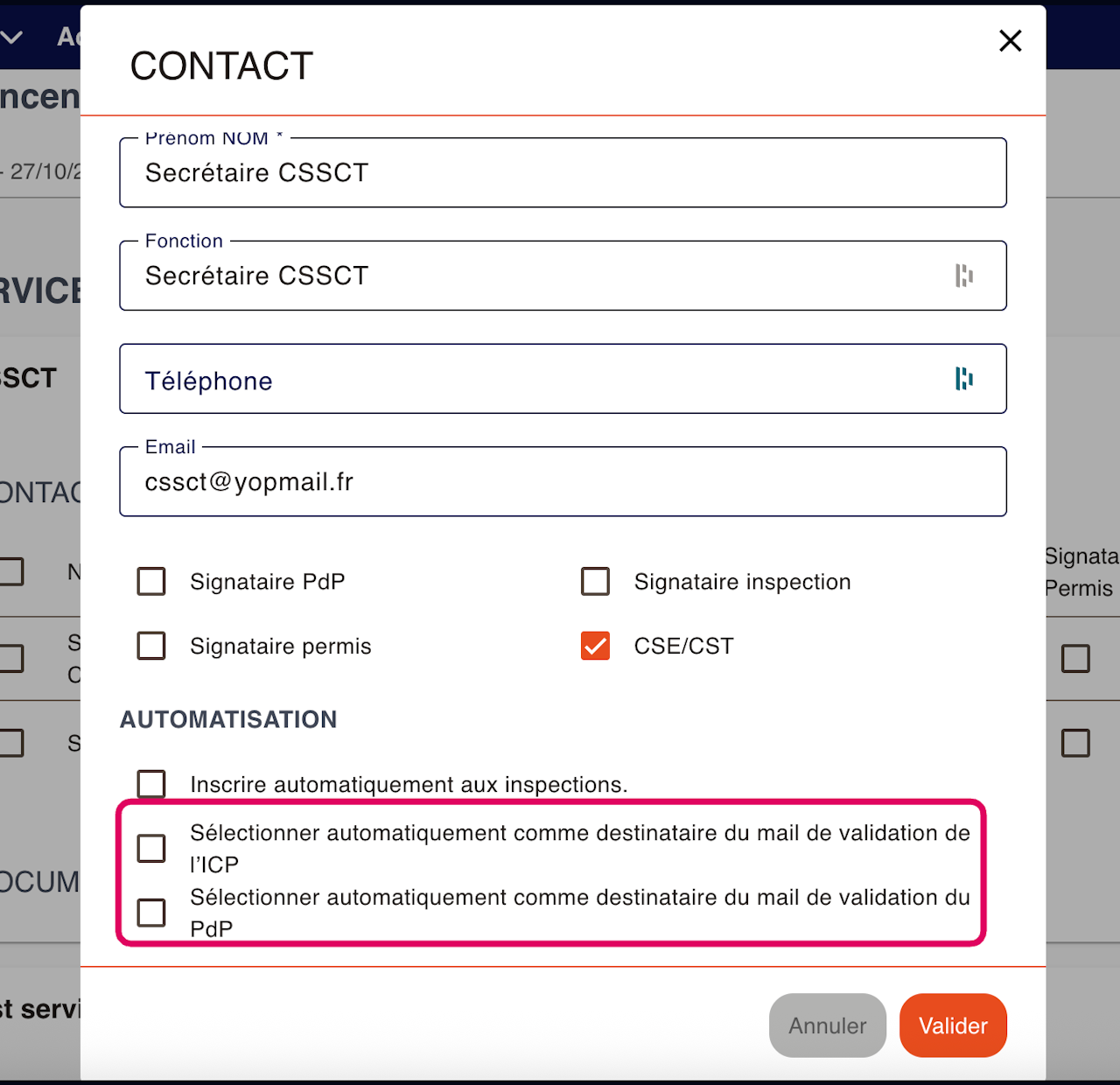Tick the header select-all checkbox in the background table
Screen dimensions: 1120x1085
click(x=11, y=571)
